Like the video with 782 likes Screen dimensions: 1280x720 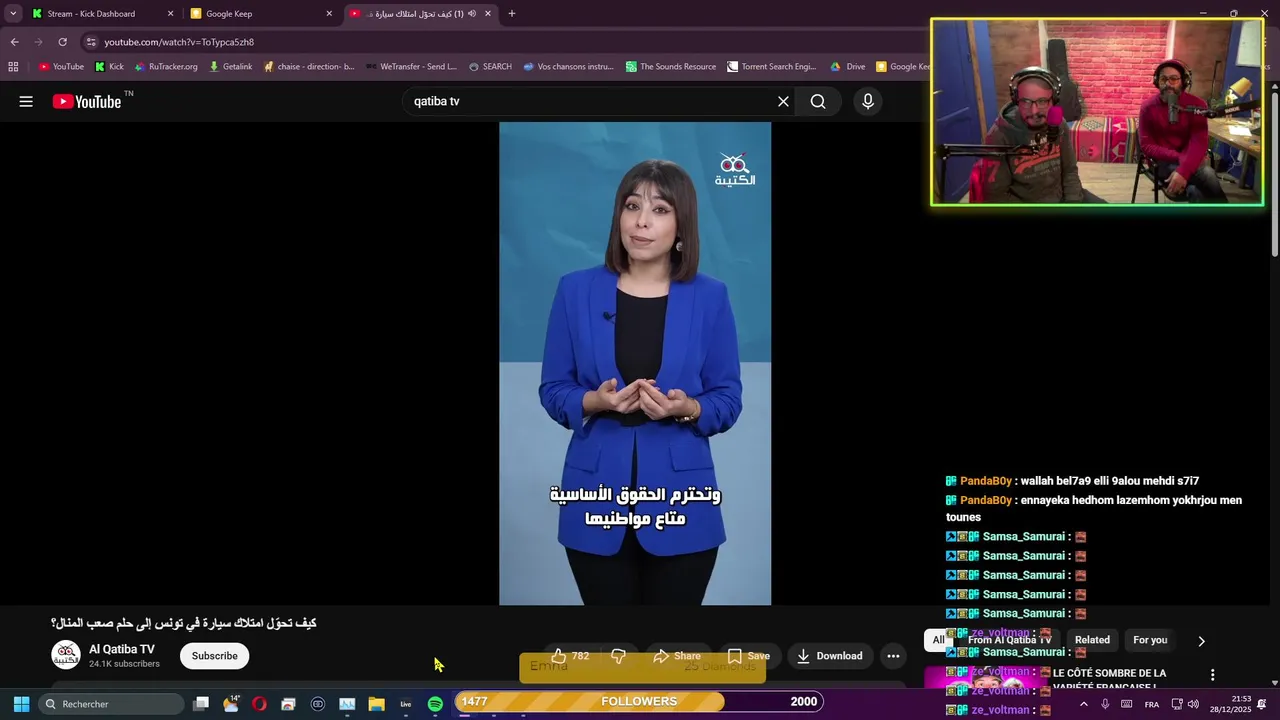570,656
